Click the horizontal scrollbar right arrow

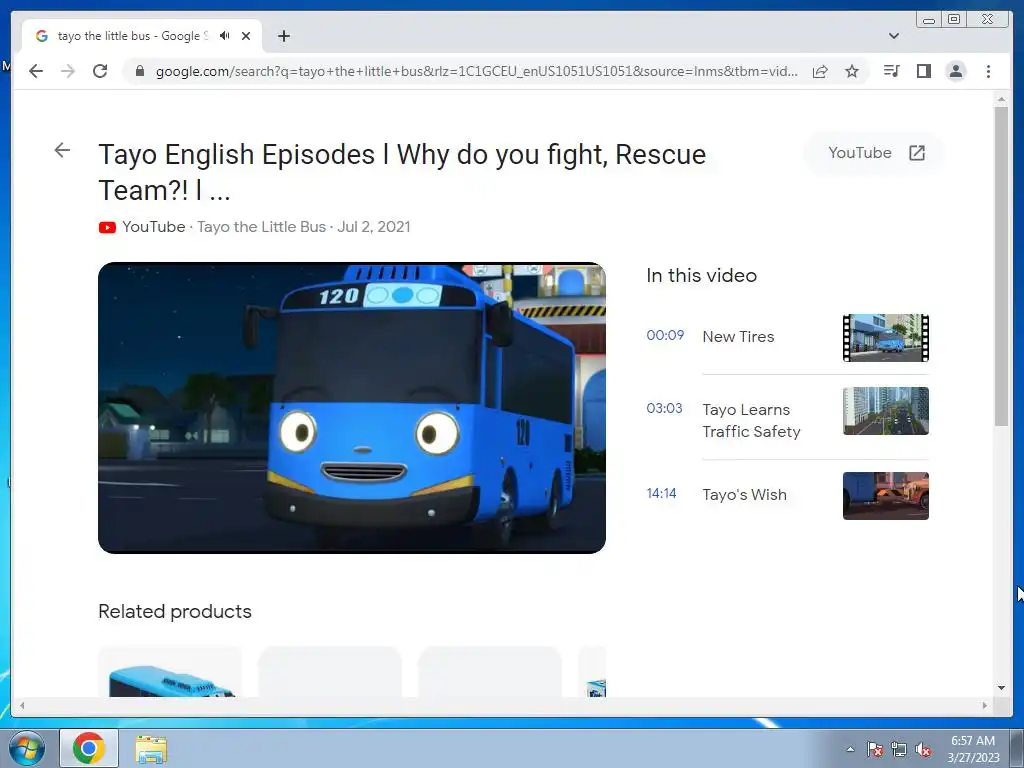(x=985, y=705)
